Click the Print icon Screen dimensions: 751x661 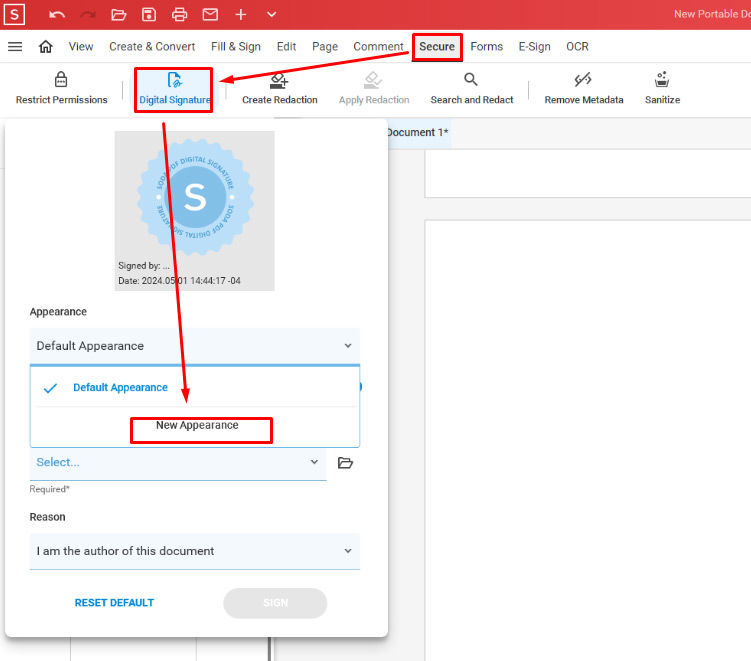[180, 15]
